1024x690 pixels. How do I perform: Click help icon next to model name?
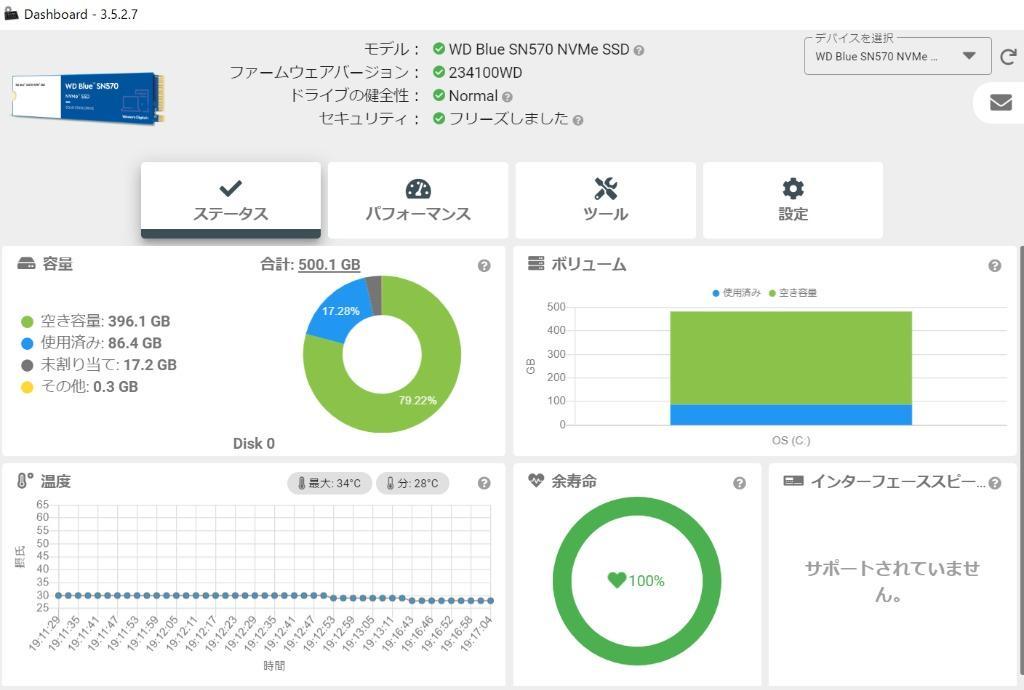(639, 50)
